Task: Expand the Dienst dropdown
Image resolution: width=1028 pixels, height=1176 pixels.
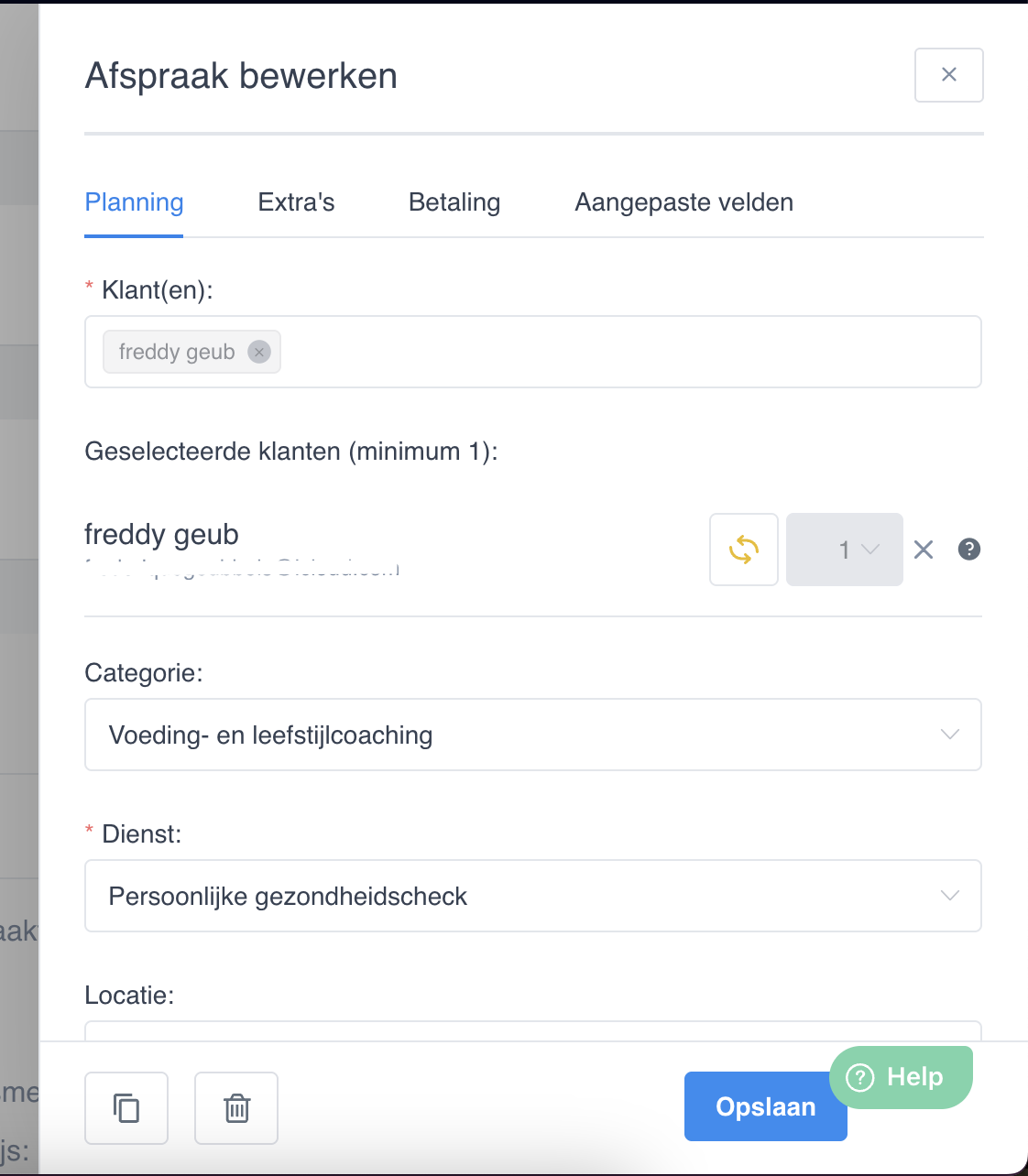Action: 532,896
